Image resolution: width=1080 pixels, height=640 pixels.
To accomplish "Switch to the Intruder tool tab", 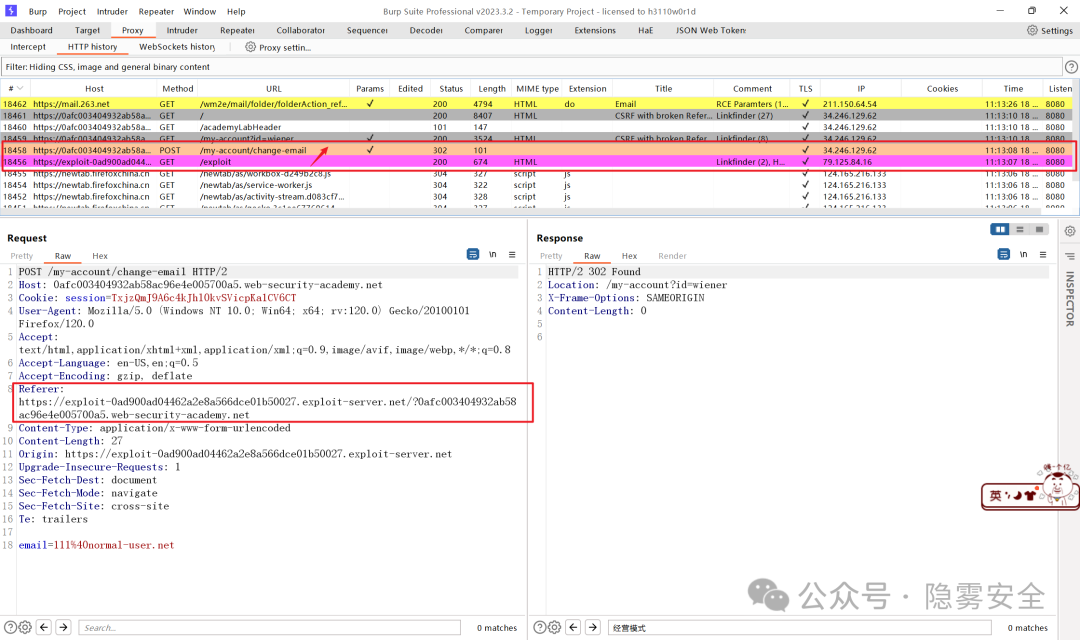I will [182, 30].
